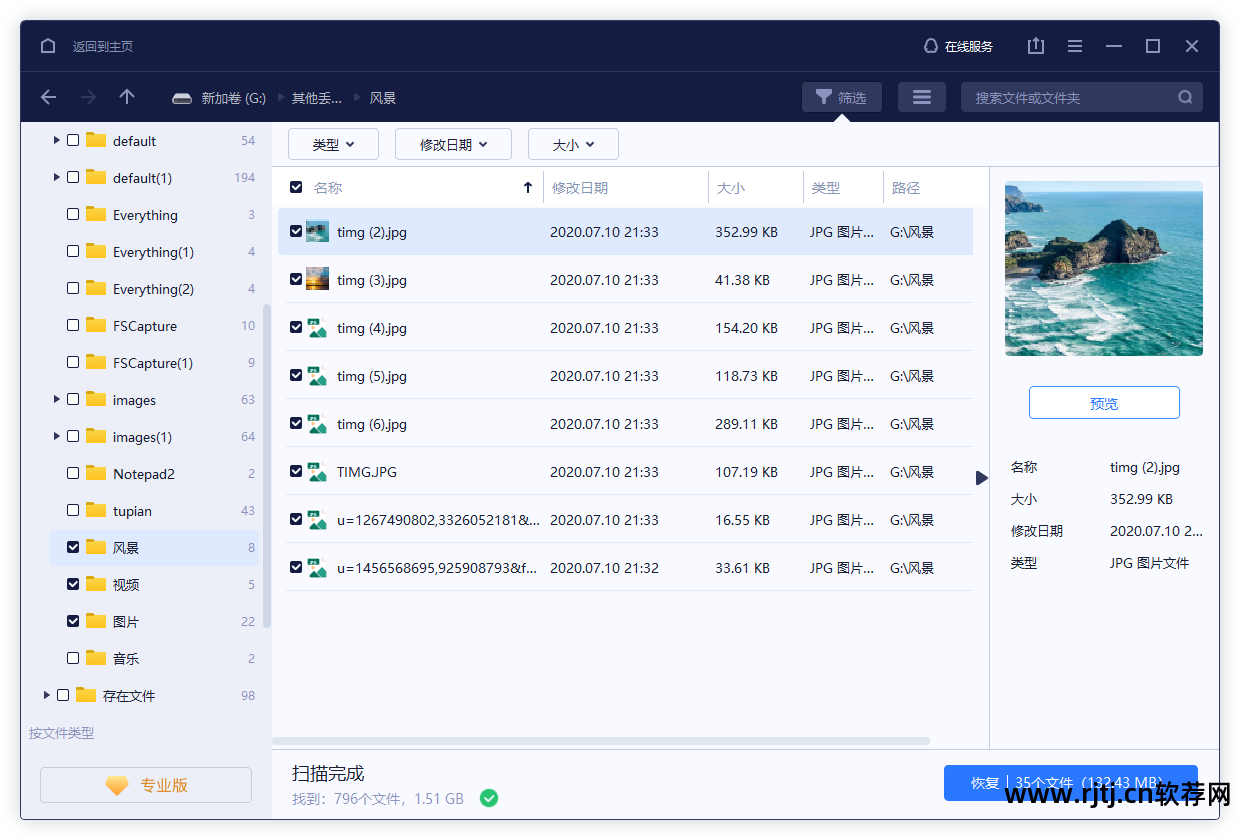Click the share/export icon in title bar
This screenshot has width=1240, height=840.
point(1036,46)
